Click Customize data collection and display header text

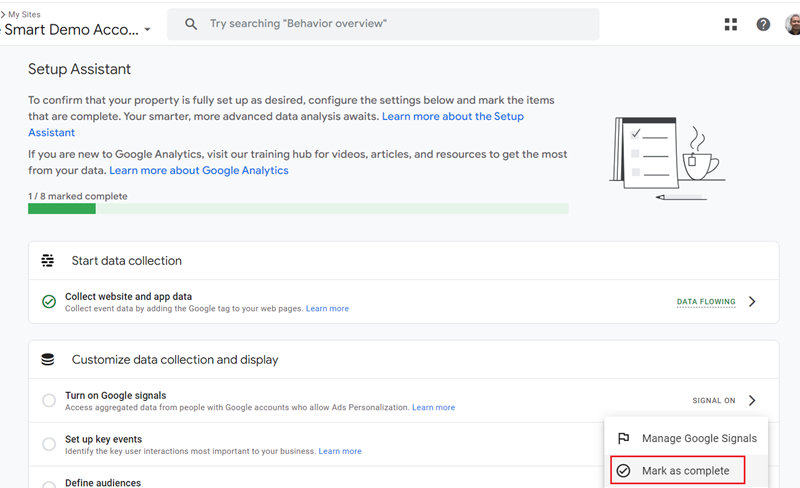coord(175,359)
